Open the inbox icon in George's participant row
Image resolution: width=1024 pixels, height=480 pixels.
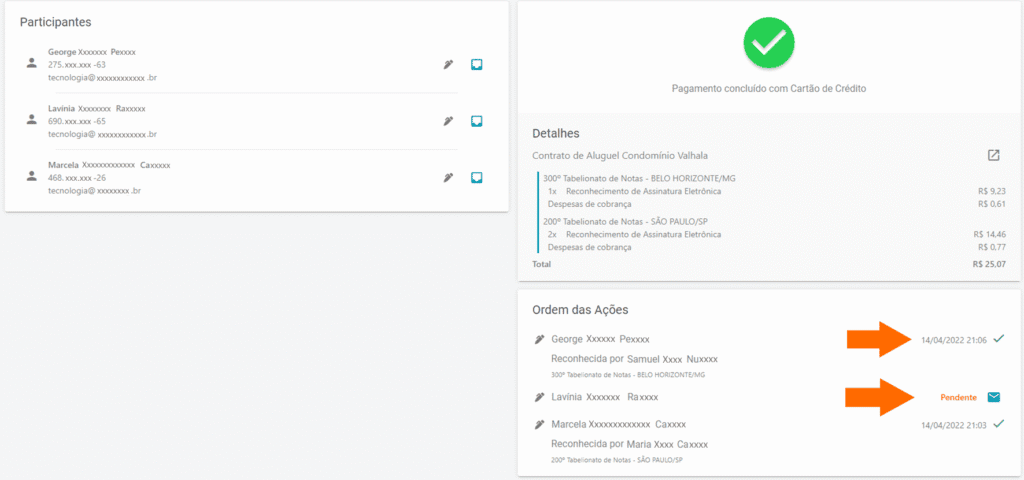477,65
